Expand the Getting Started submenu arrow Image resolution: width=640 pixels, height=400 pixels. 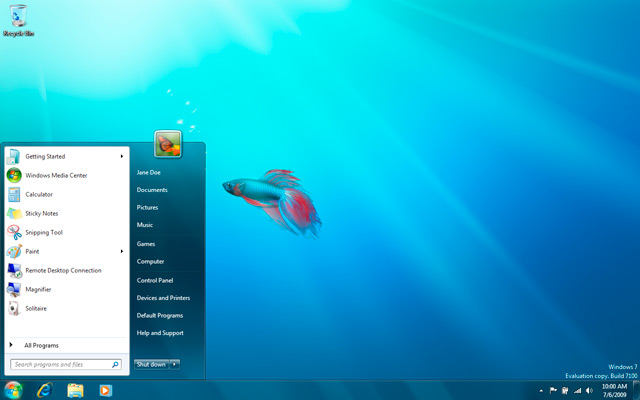122,156
